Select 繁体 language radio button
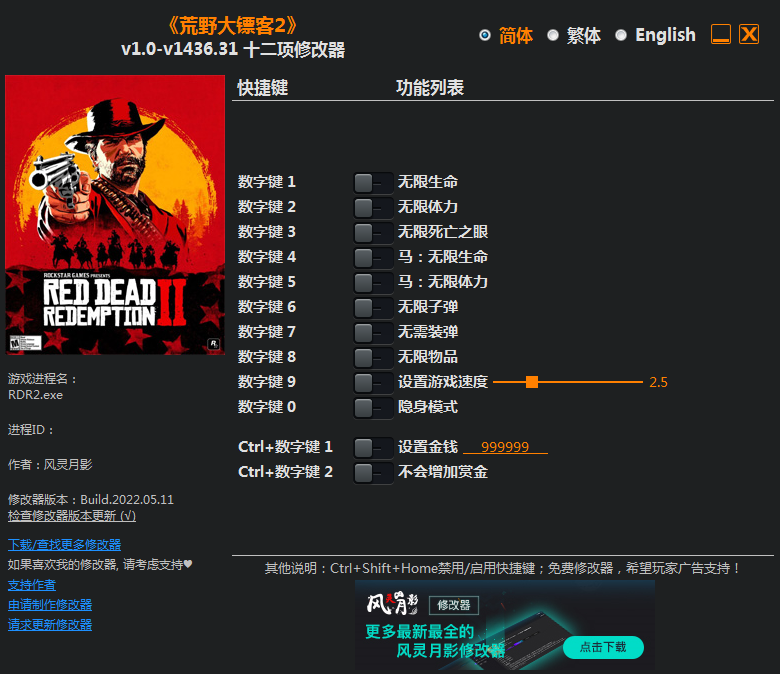 tap(553, 35)
